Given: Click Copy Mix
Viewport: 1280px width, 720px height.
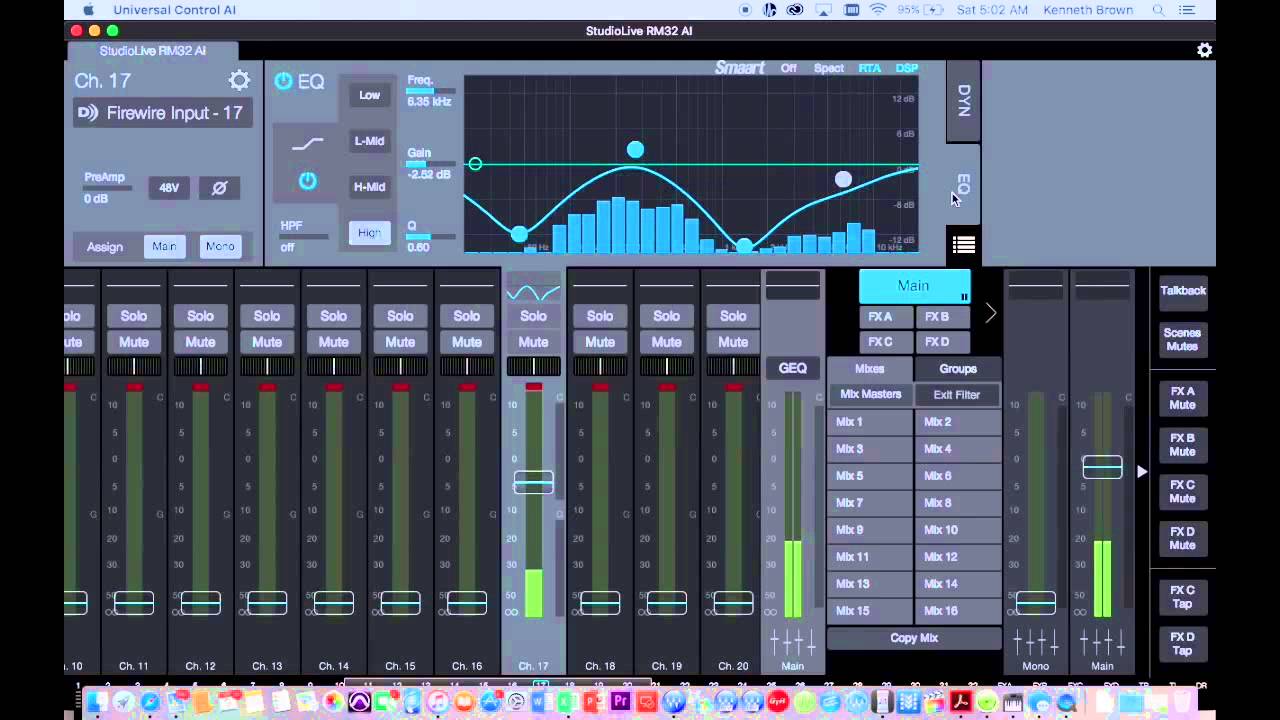Looking at the screenshot, I should tap(914, 638).
